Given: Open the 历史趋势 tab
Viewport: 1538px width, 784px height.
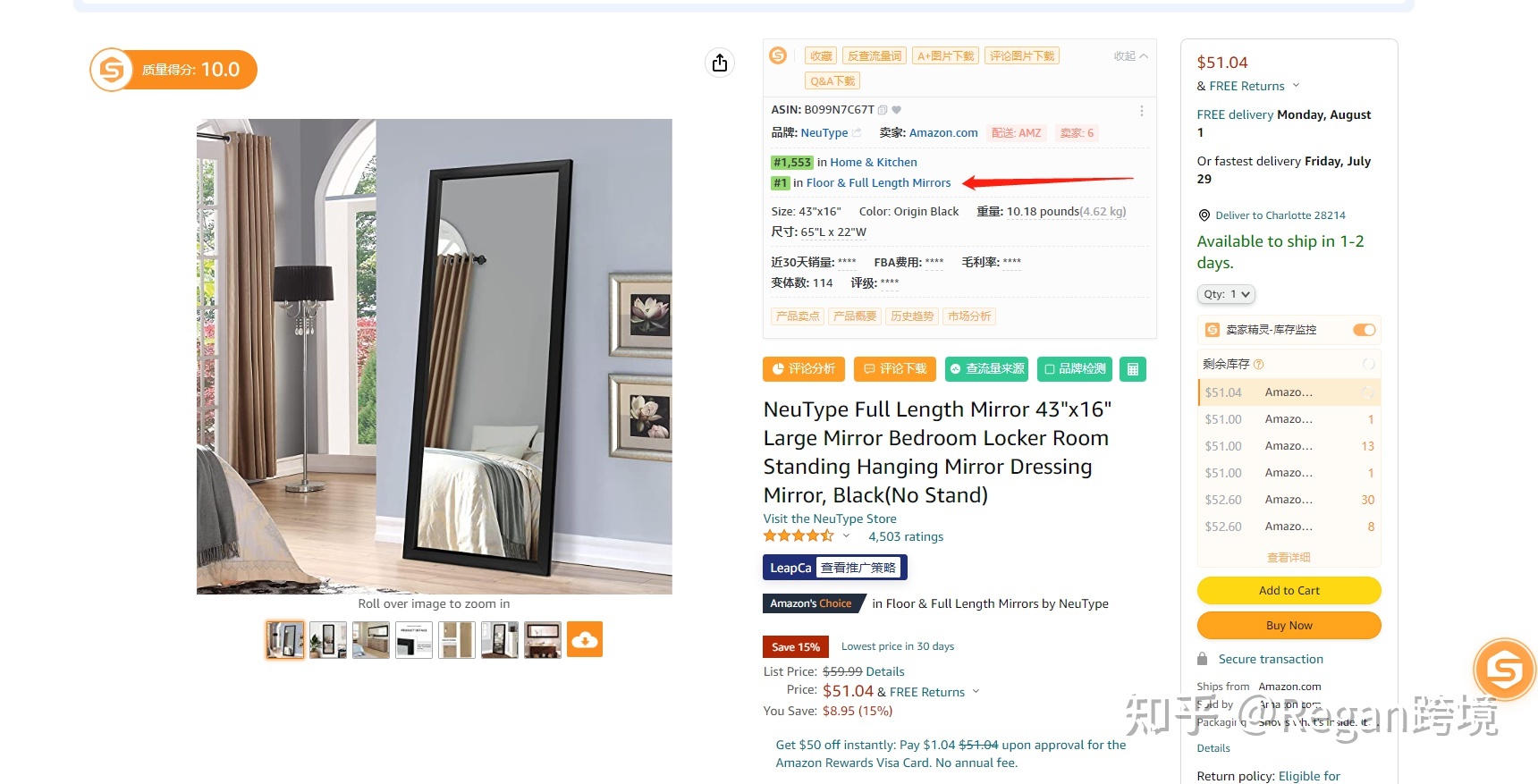Looking at the screenshot, I should (x=912, y=316).
